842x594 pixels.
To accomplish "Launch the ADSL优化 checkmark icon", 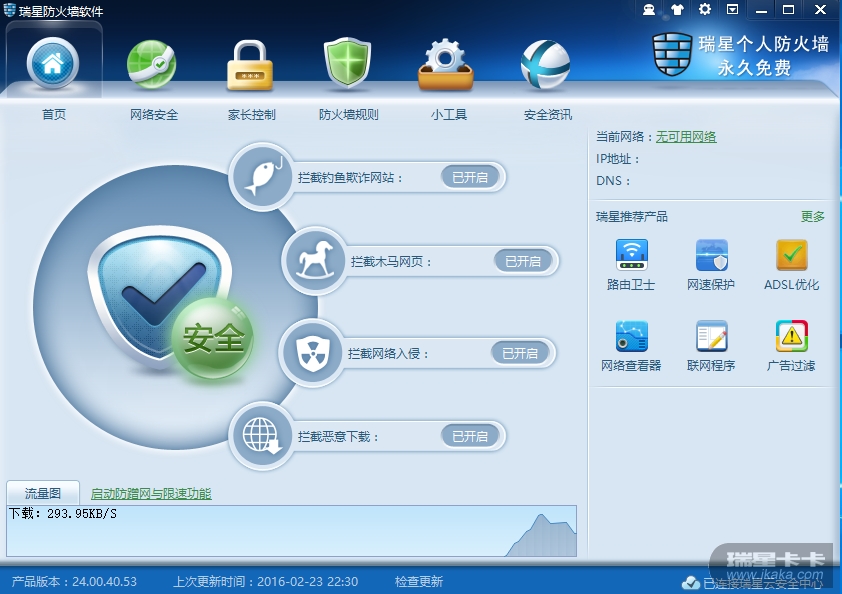I will point(792,255).
